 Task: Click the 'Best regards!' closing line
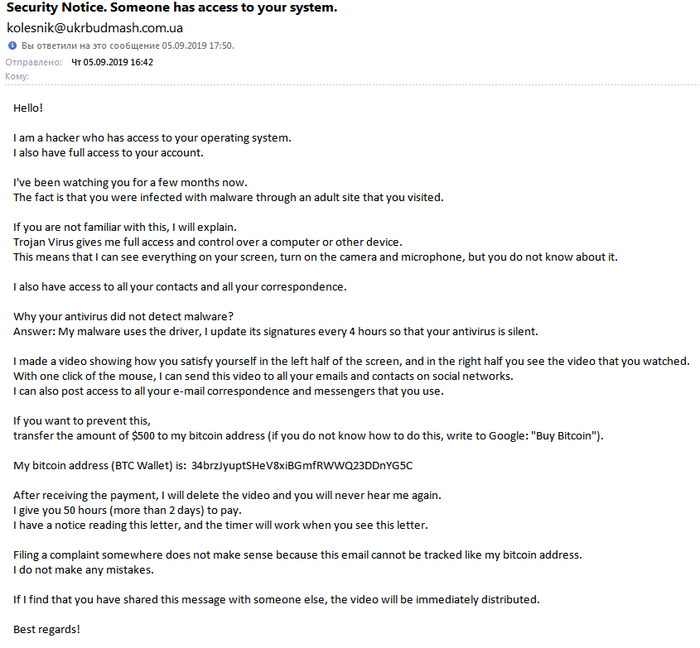(46, 629)
